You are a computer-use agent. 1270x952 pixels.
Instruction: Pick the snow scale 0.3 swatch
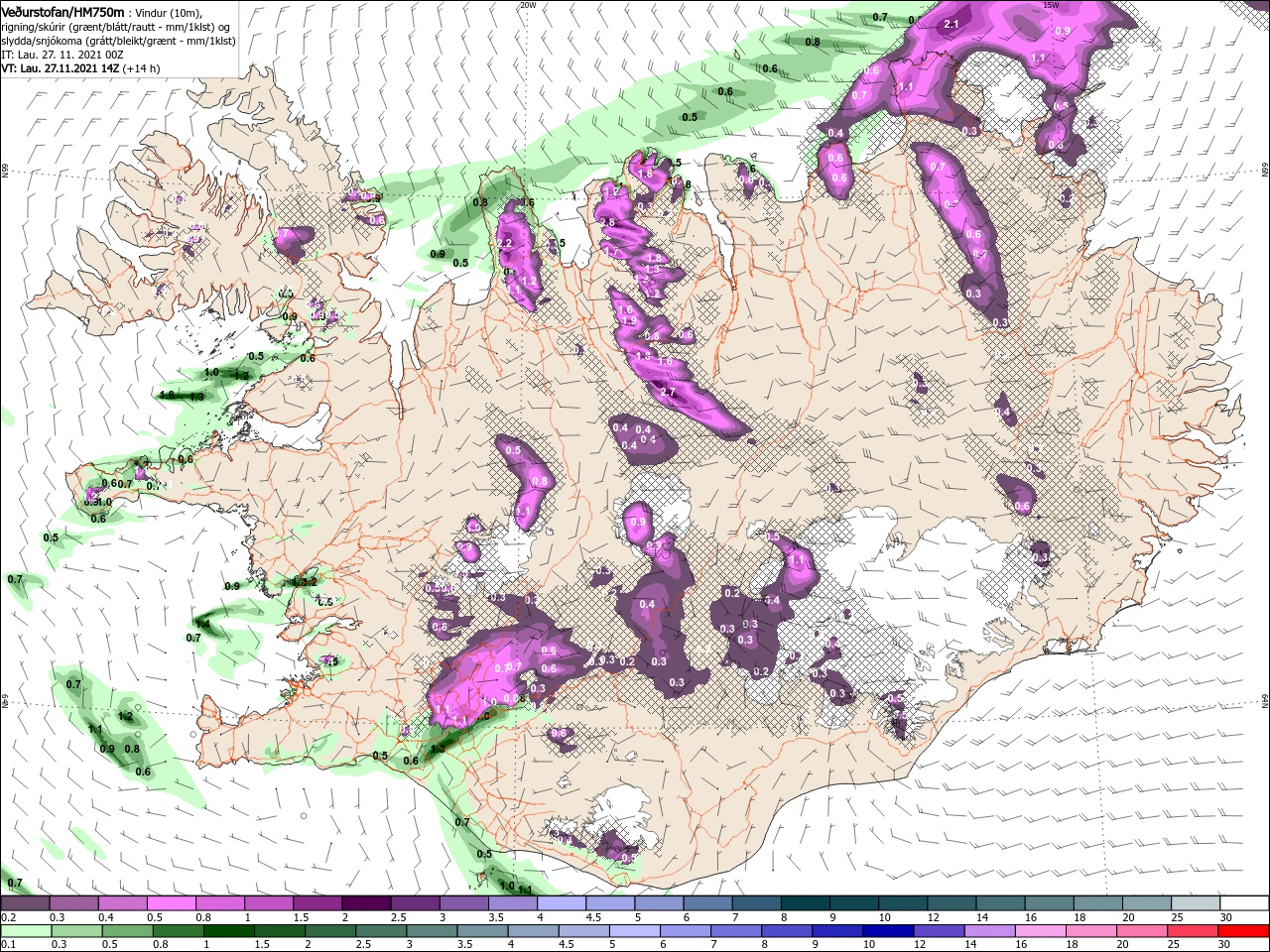pyautogui.click(x=73, y=903)
